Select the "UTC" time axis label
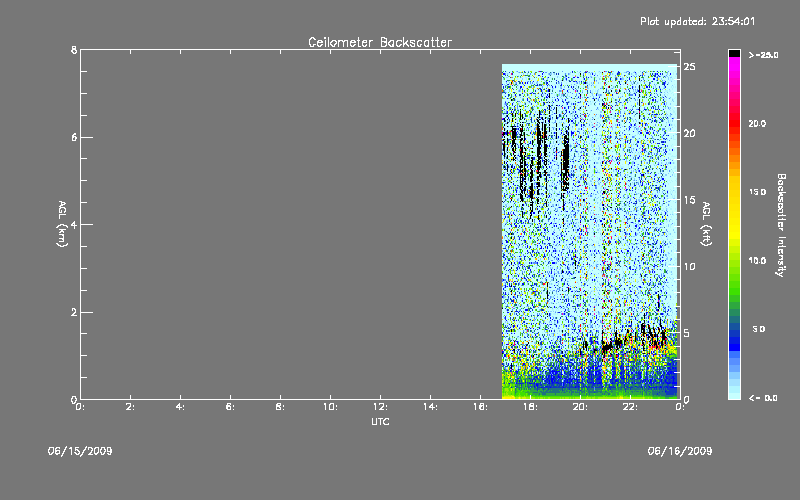Viewport: 800px width, 500px height. click(380, 421)
